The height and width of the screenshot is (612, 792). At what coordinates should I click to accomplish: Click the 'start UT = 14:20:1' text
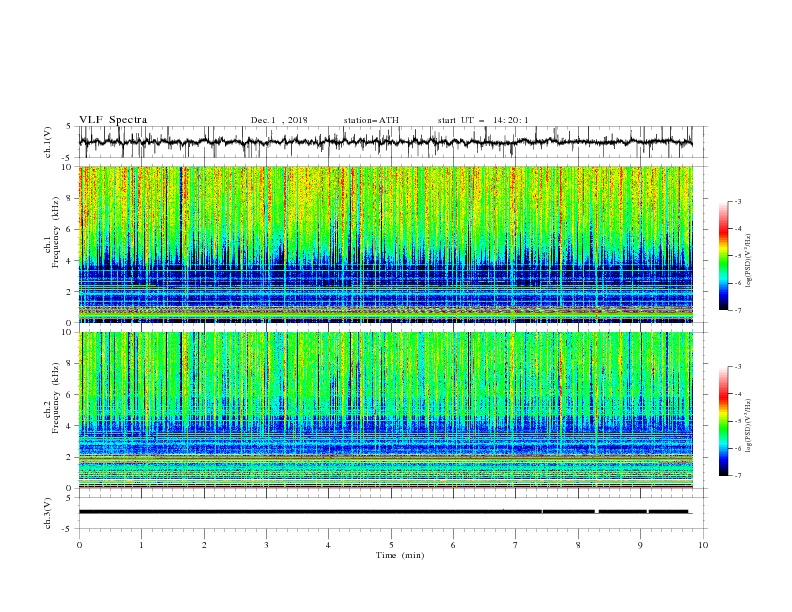point(483,120)
